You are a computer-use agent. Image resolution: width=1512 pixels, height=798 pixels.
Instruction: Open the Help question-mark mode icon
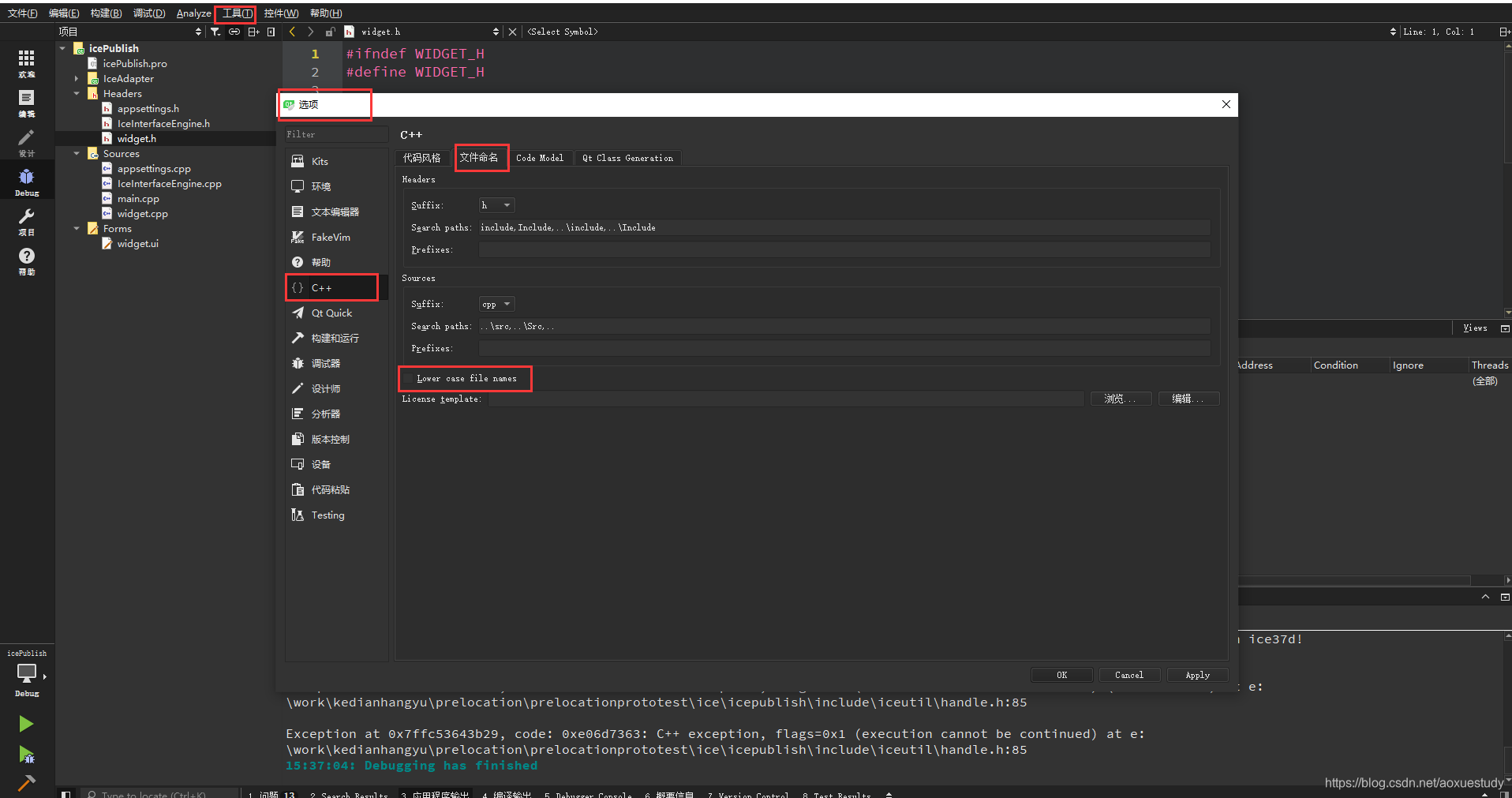click(27, 261)
